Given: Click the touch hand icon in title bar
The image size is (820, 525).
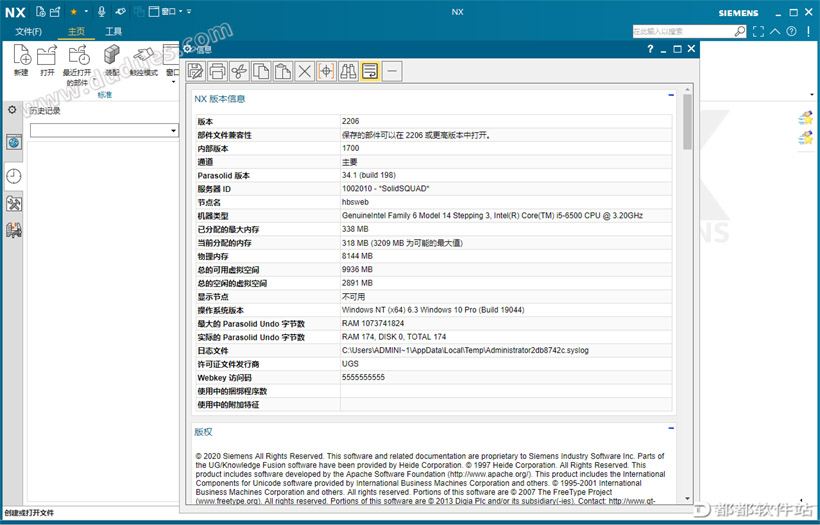Looking at the screenshot, I should (120, 11).
